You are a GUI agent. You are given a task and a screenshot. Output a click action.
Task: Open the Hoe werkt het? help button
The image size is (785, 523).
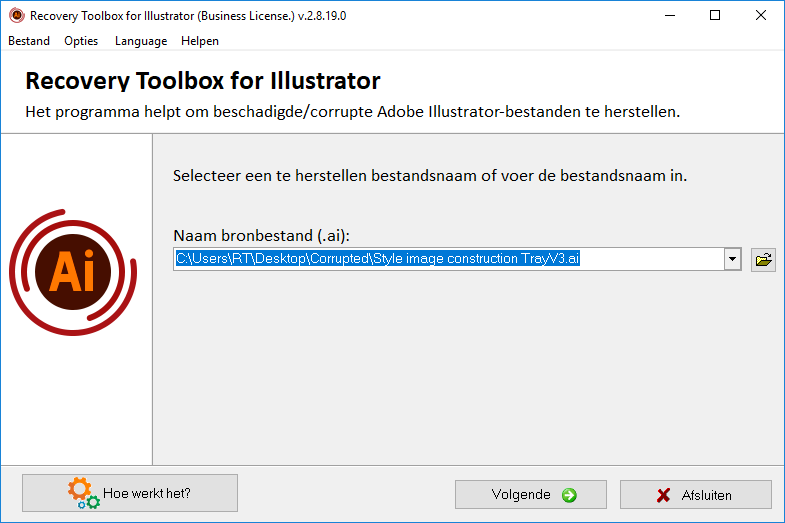pos(130,493)
